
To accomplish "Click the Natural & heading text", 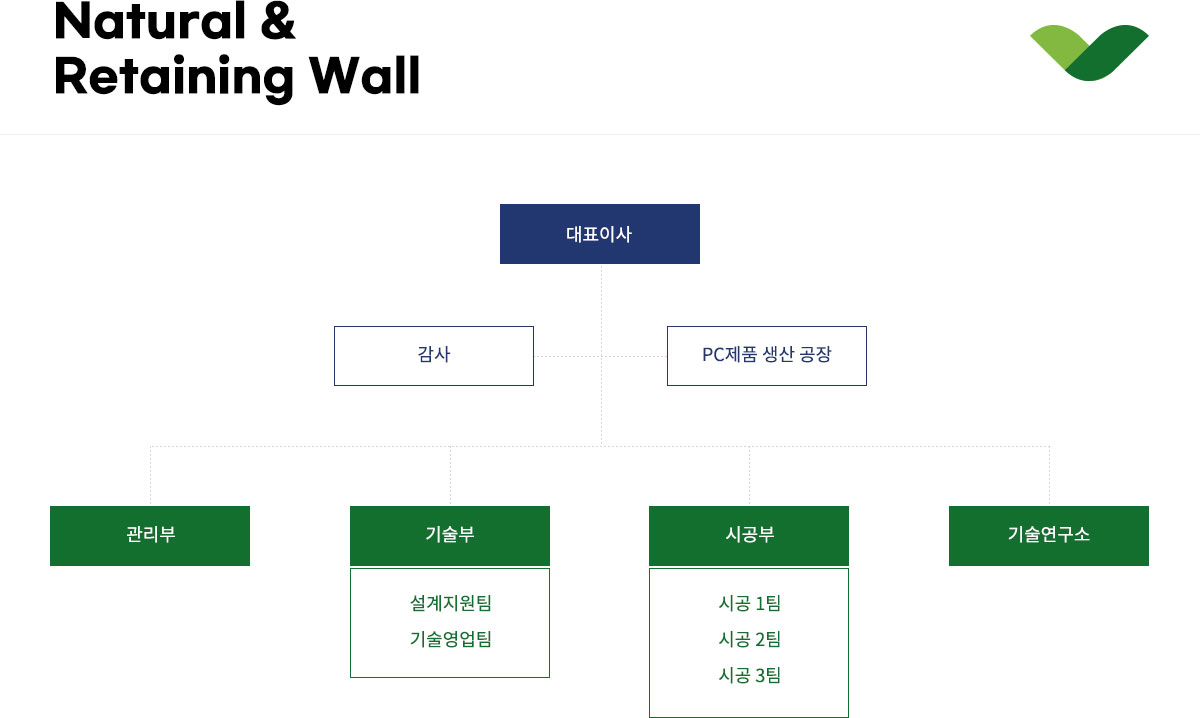I will 175,22.
